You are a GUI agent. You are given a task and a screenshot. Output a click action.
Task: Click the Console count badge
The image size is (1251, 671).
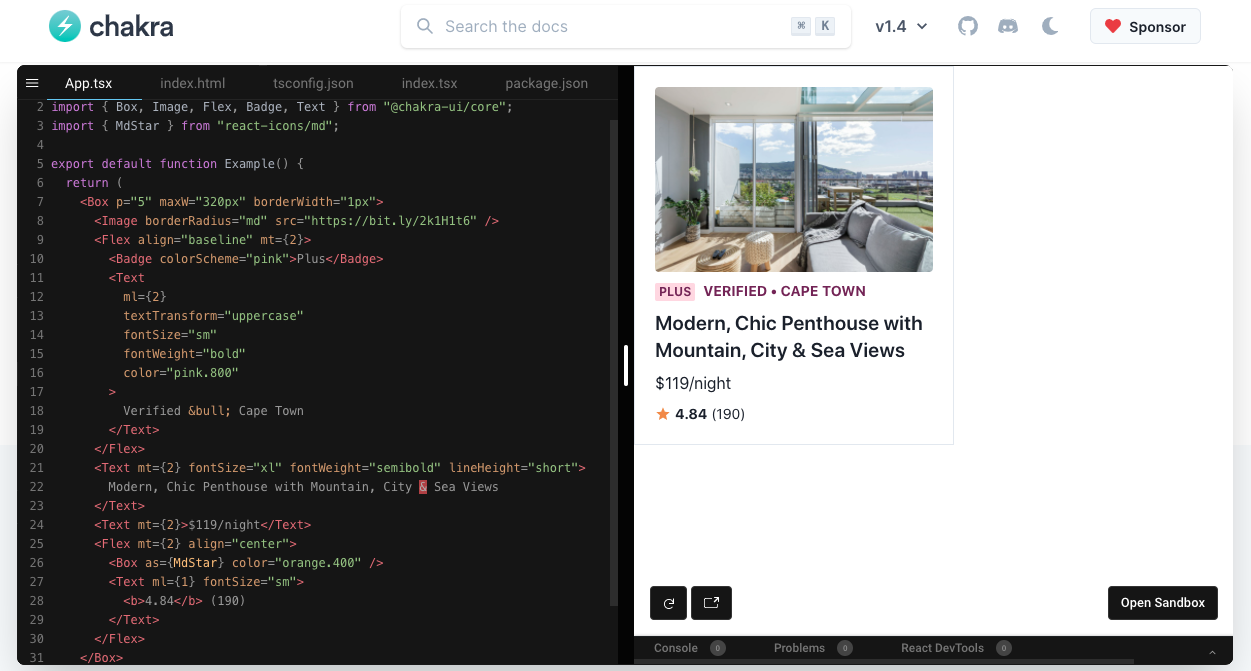[x=718, y=648]
